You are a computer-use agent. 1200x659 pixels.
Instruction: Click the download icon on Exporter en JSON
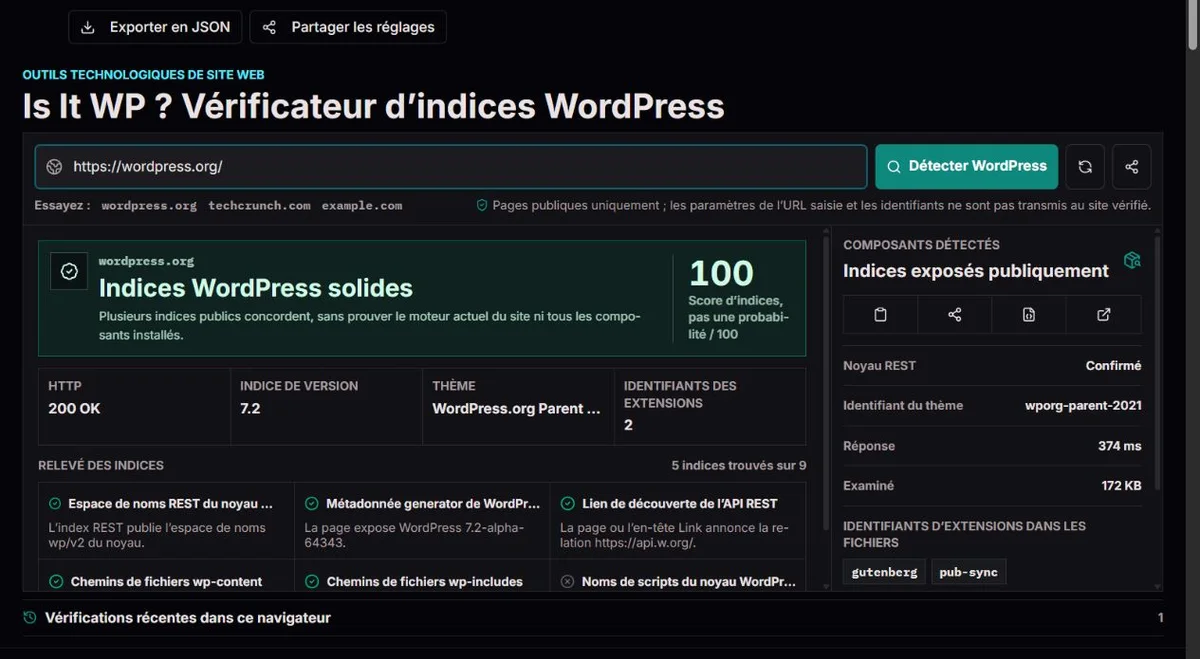pos(89,27)
